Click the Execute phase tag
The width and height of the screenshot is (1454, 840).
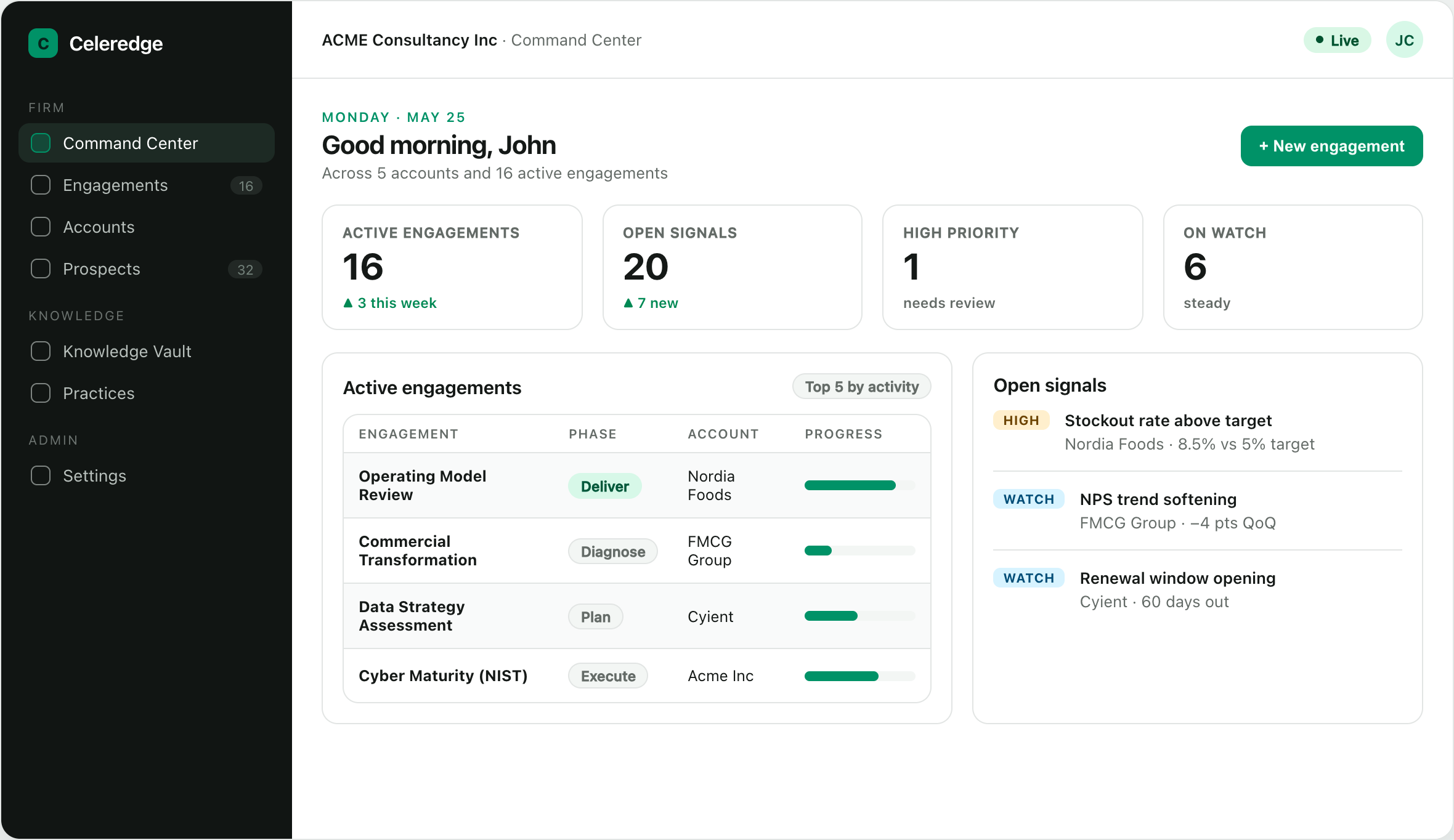(607, 676)
